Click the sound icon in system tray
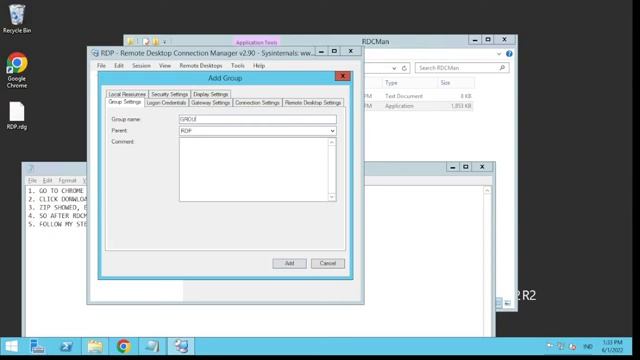 [572, 347]
